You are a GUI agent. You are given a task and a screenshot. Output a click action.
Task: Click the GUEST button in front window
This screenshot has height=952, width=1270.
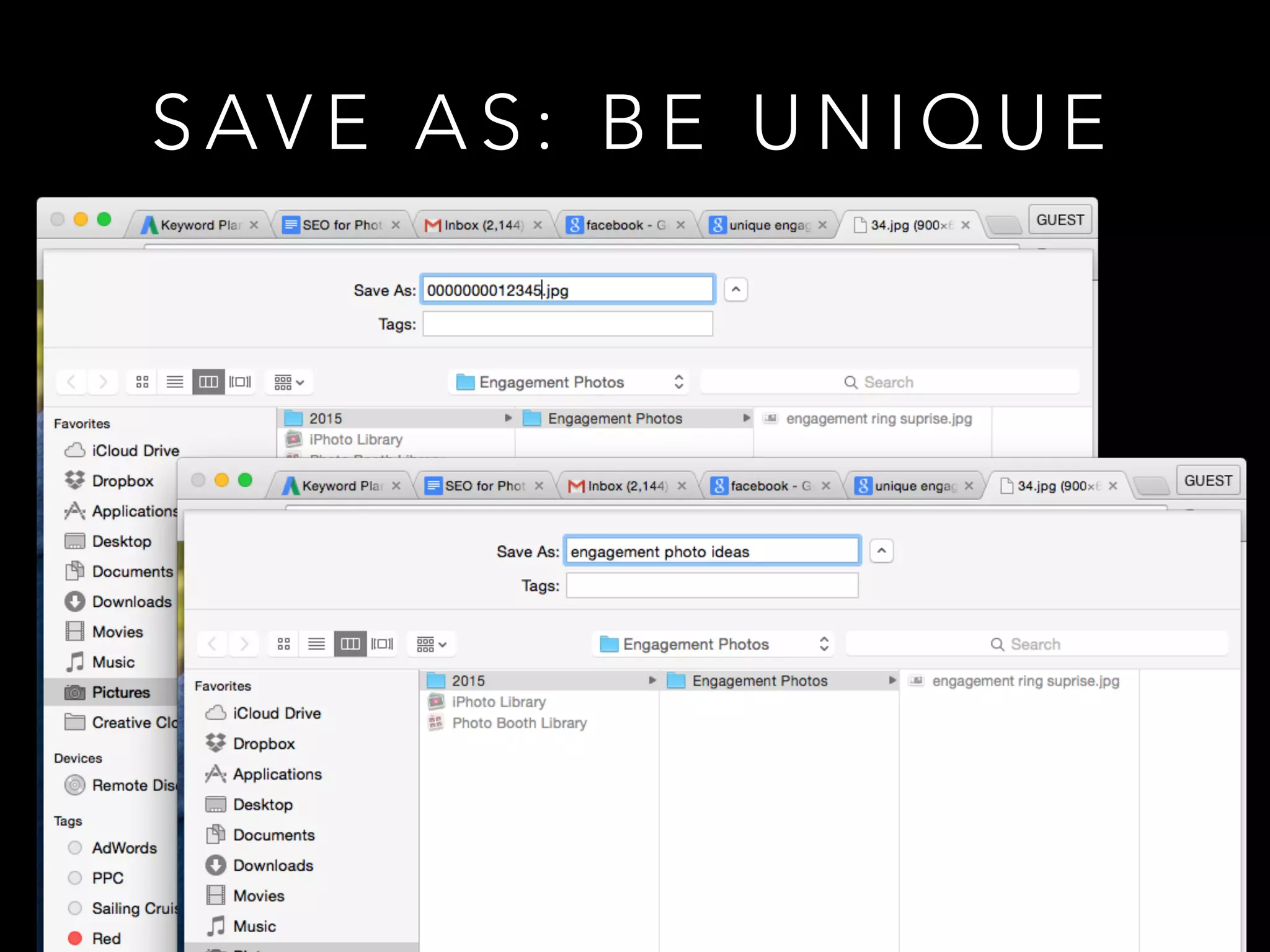[x=1207, y=480]
